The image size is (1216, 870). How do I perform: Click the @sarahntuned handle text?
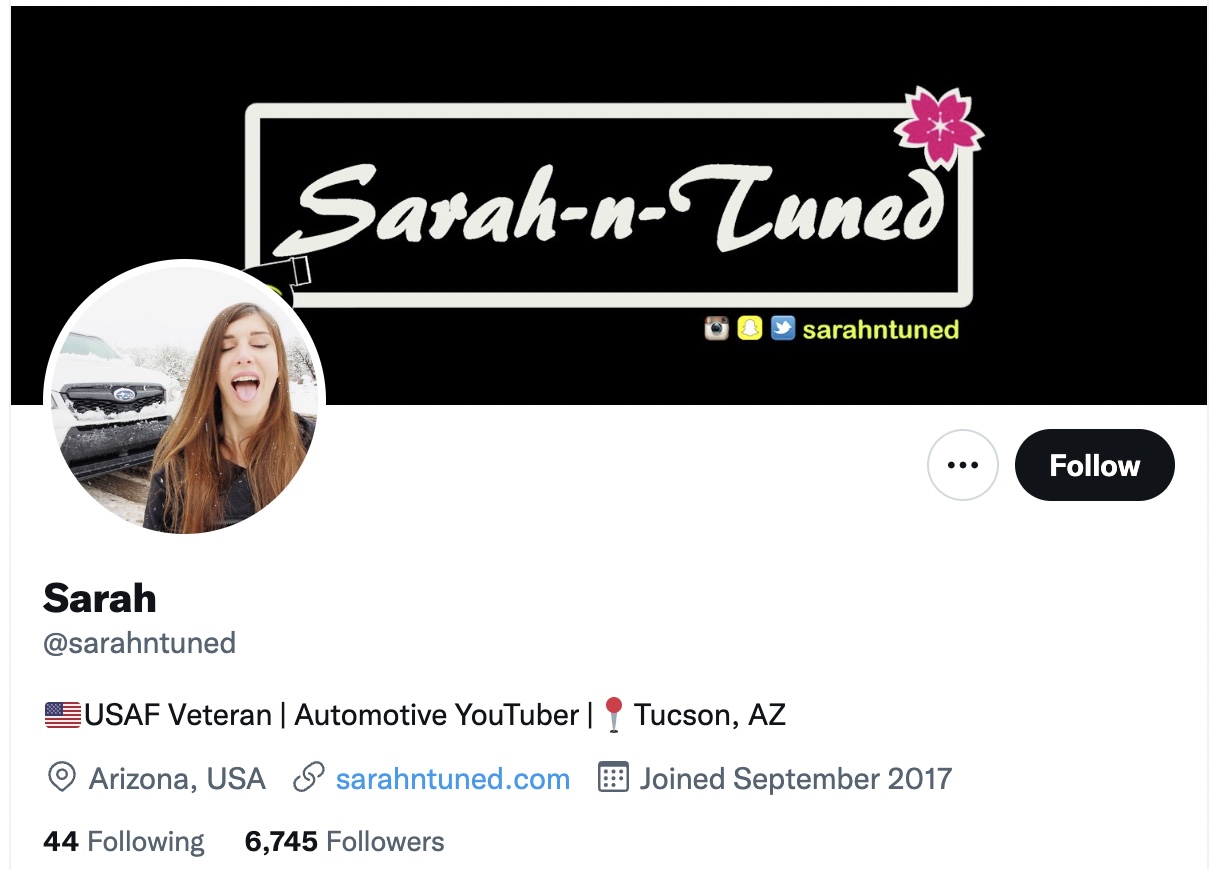(x=140, y=642)
